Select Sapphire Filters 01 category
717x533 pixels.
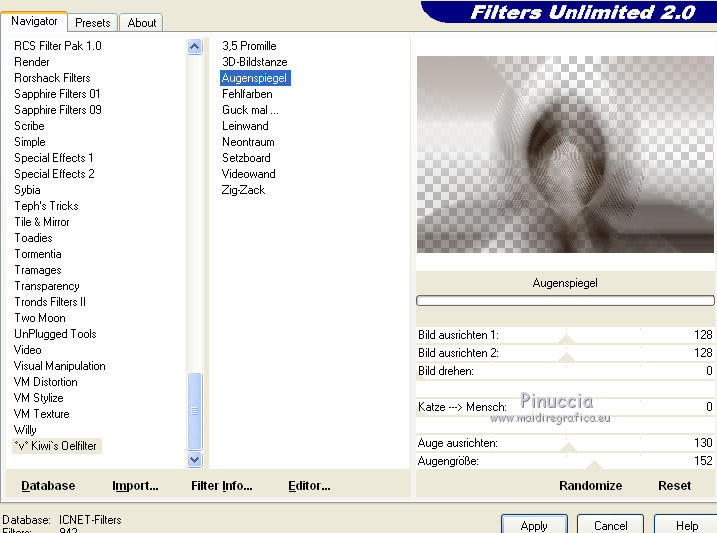tap(57, 94)
